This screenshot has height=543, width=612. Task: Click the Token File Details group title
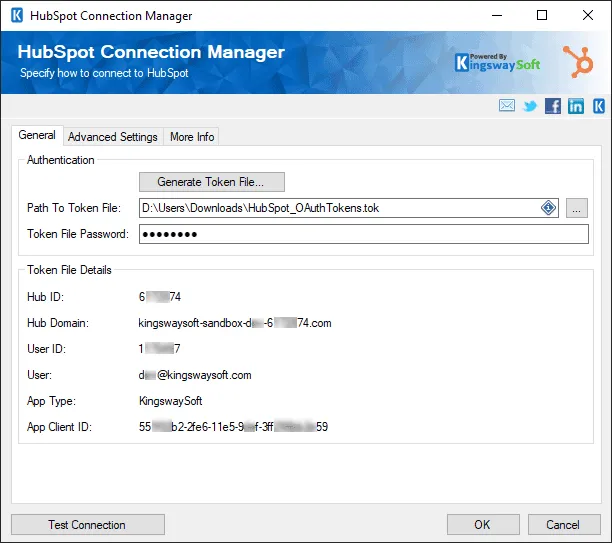tap(69, 270)
